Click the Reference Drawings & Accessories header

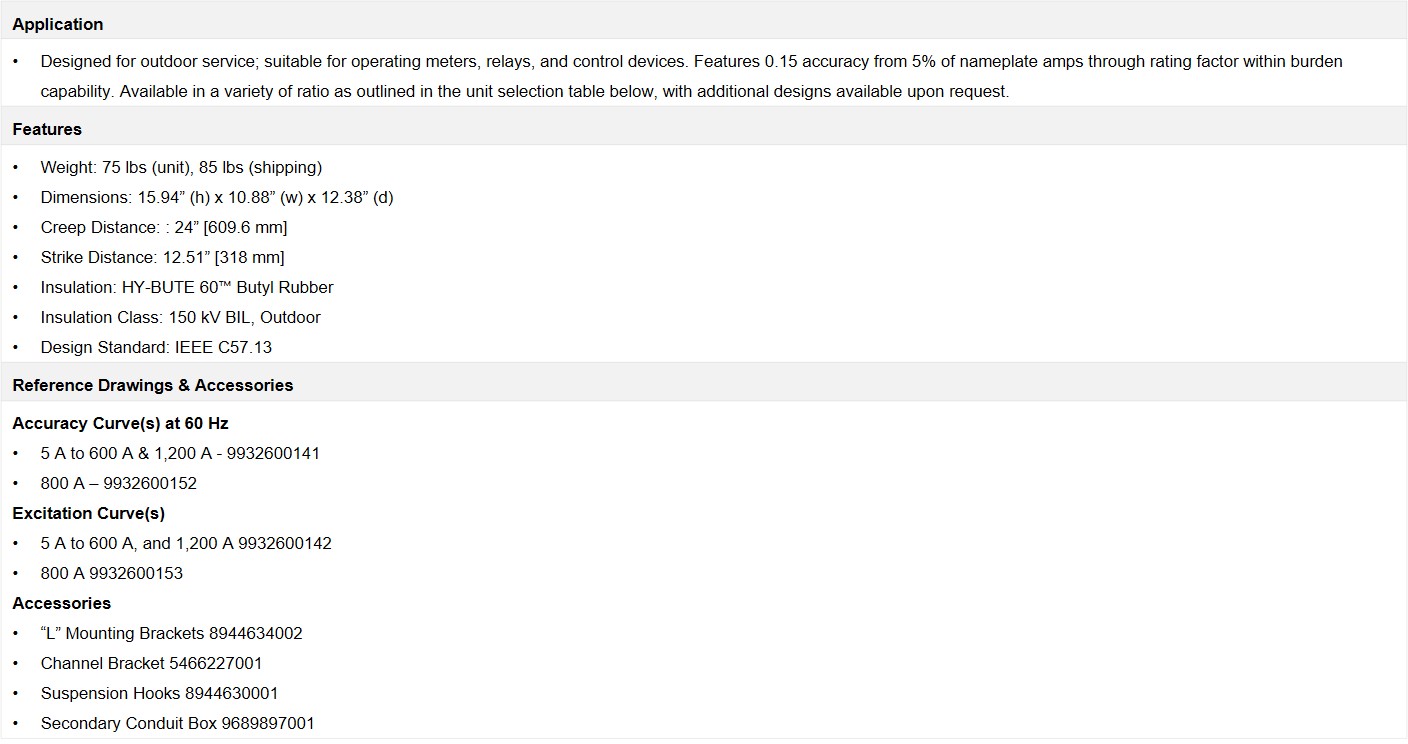(152, 385)
